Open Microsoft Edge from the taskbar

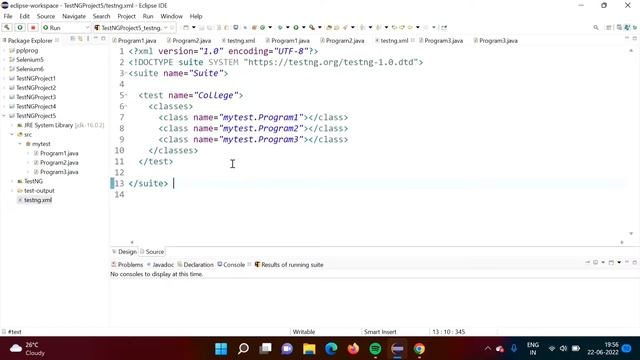[331, 349]
